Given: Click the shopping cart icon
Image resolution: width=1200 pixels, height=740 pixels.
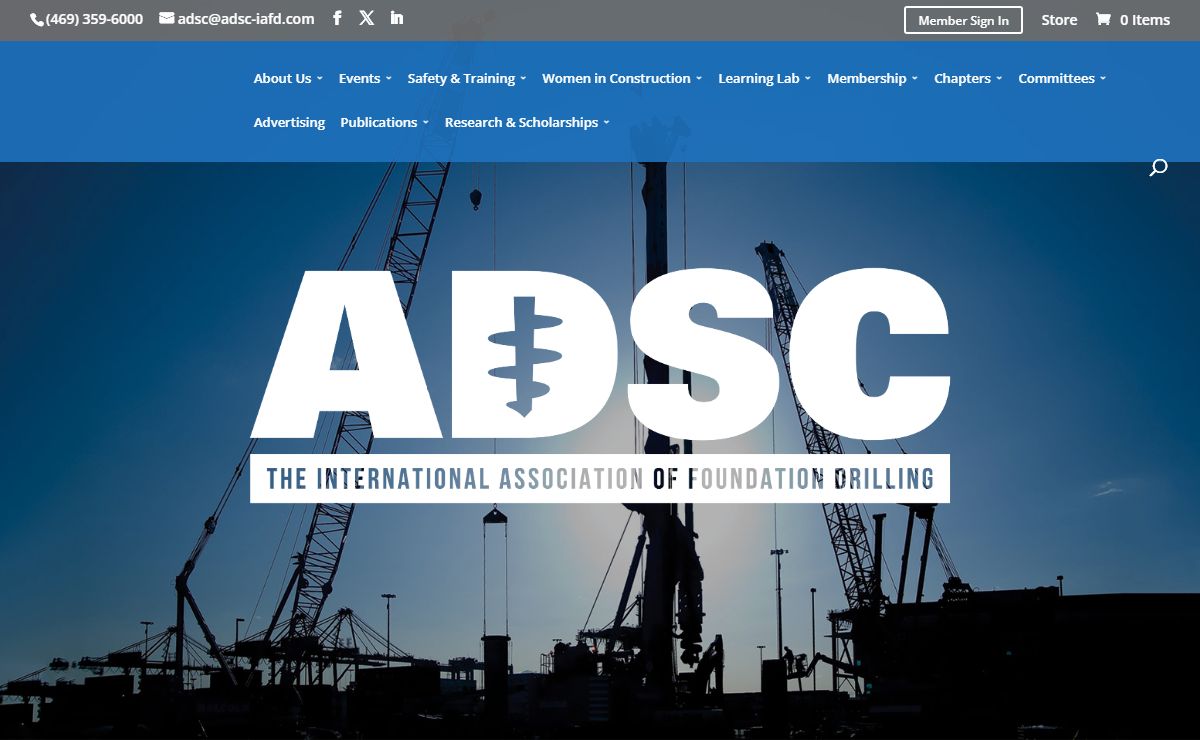Looking at the screenshot, I should click(x=1103, y=19).
